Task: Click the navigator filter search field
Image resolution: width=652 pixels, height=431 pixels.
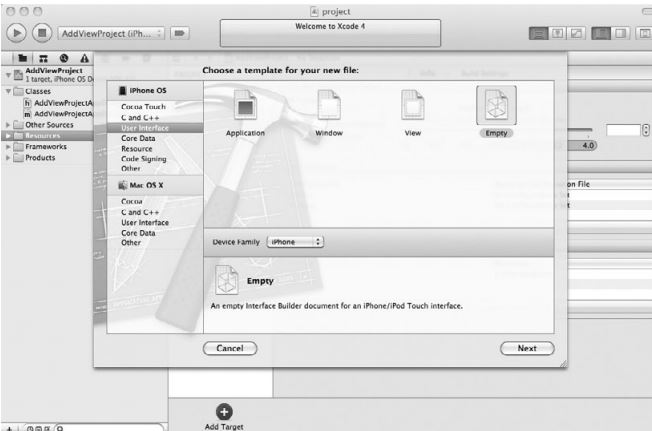Action: 109,427
